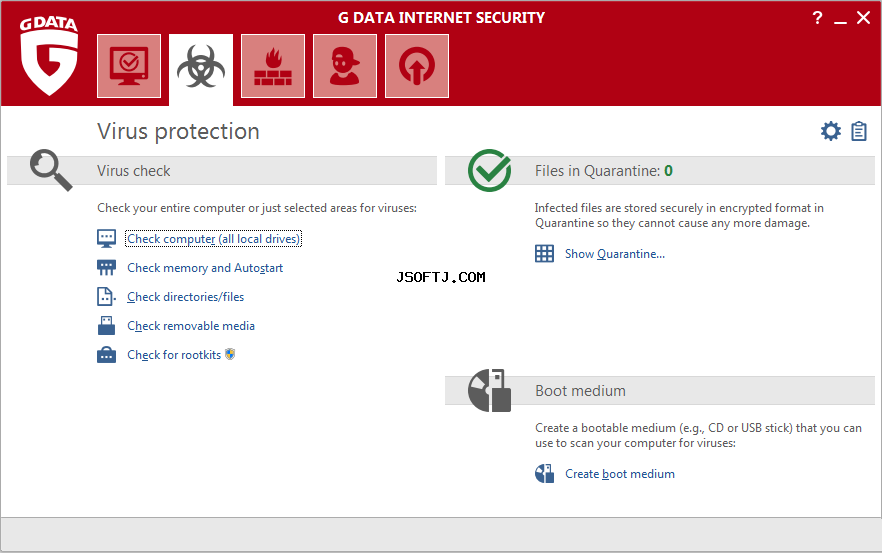The height and width of the screenshot is (553, 882).
Task: Close the G DATA window
Action: pyautogui.click(x=863, y=18)
